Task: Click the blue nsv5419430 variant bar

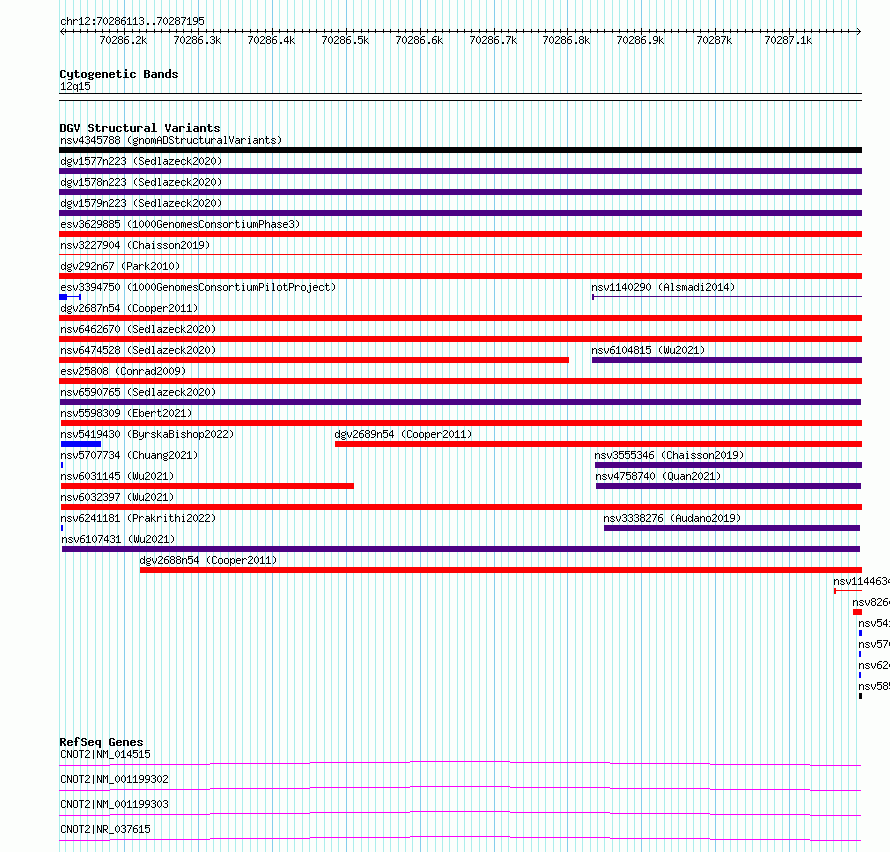Action: 81,444
